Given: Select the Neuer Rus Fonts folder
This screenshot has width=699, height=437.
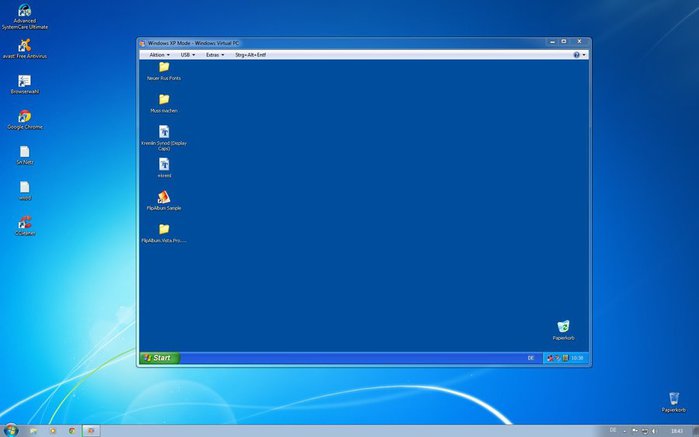Looking at the screenshot, I should click(164, 71).
